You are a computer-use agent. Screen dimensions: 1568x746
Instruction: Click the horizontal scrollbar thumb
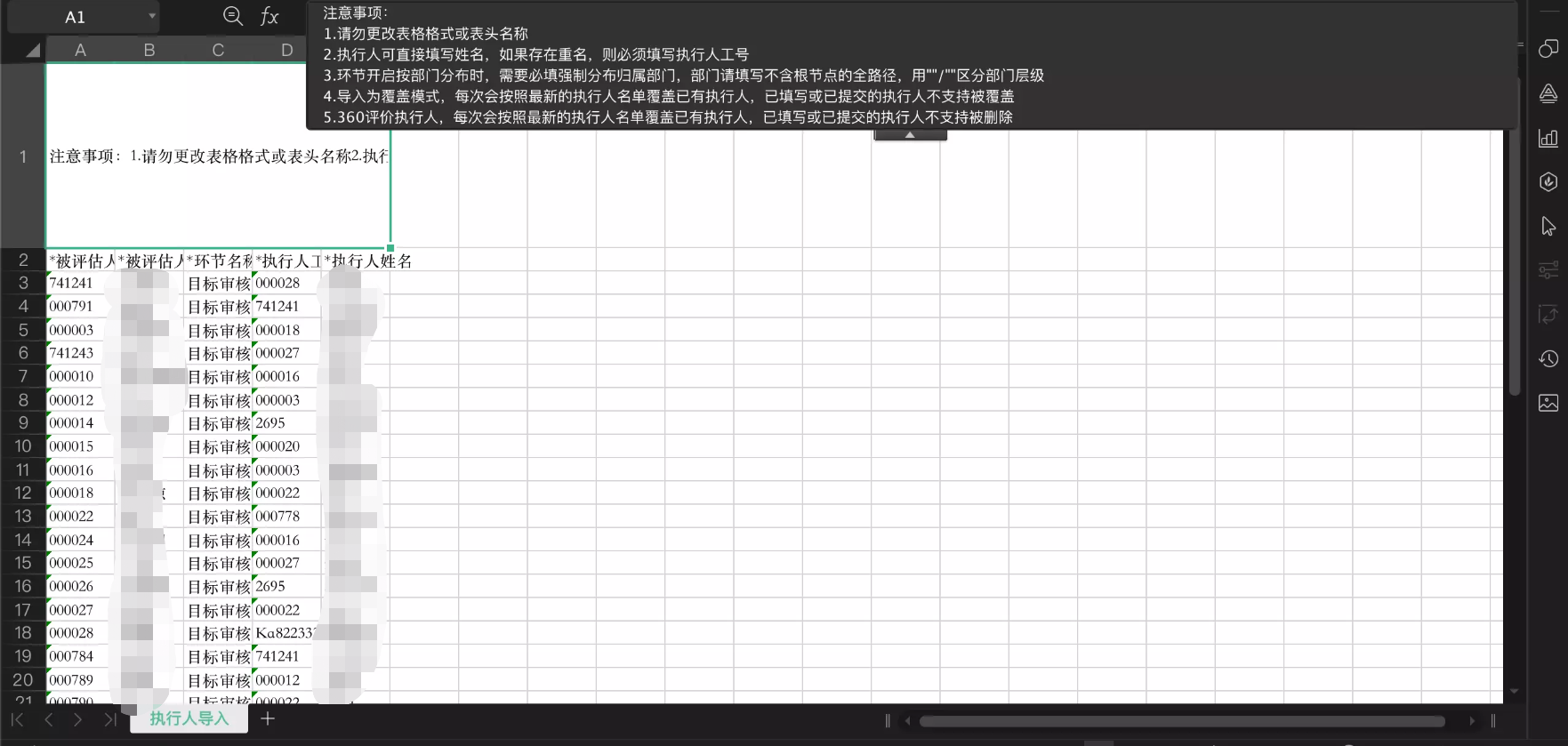1182,721
